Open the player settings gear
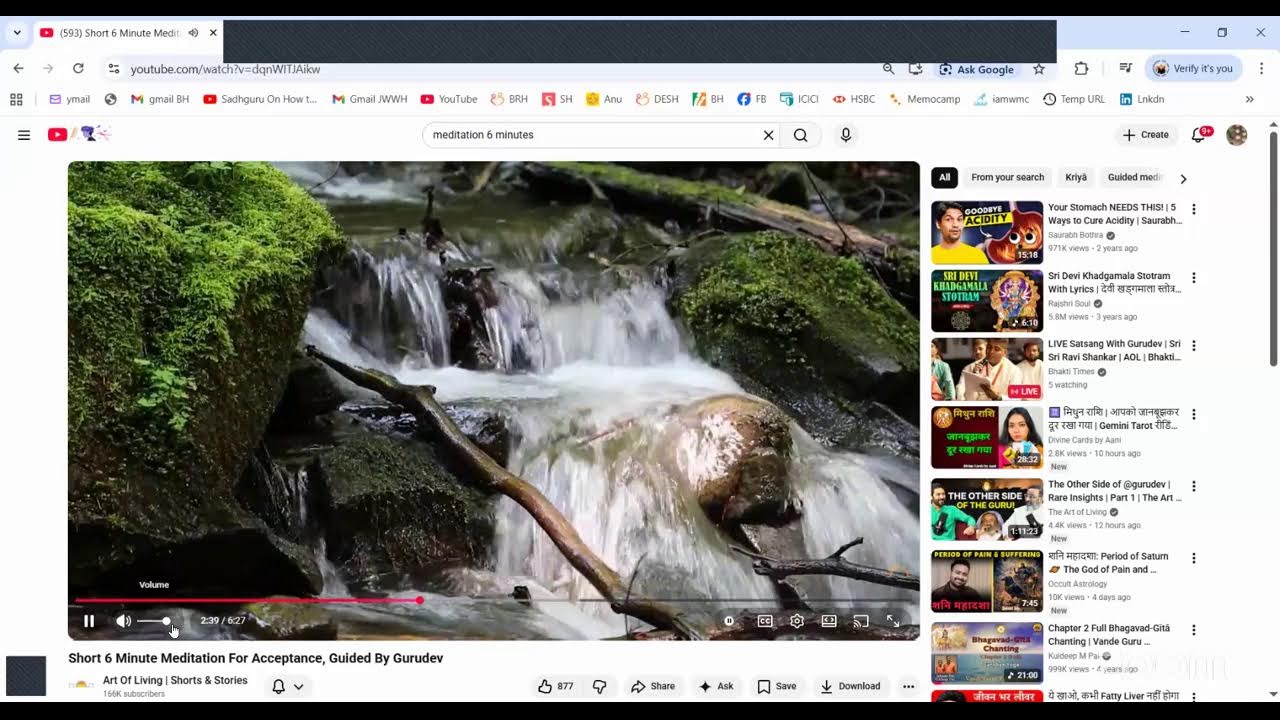 pos(797,621)
